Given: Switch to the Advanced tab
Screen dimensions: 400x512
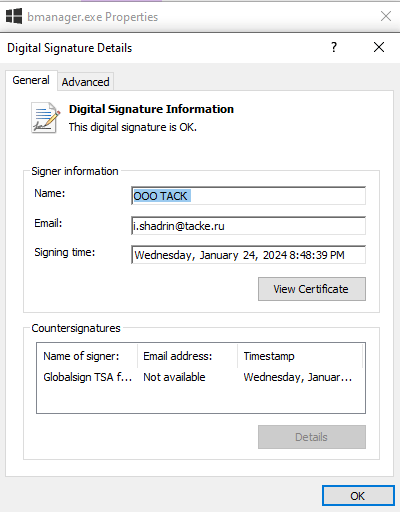Looking at the screenshot, I should 86,82.
